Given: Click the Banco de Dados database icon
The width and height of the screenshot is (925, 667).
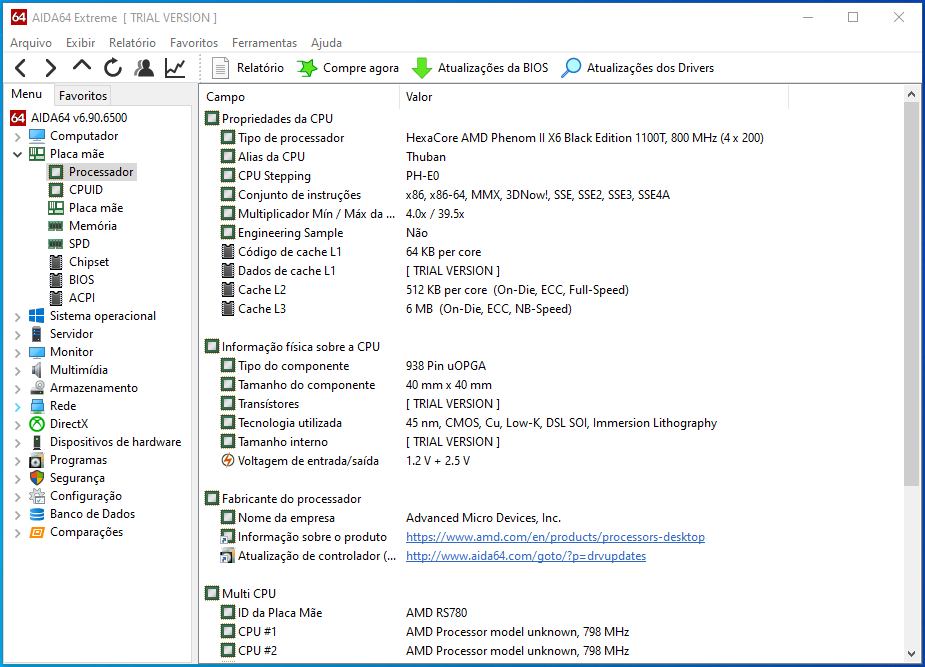Looking at the screenshot, I should [37, 514].
